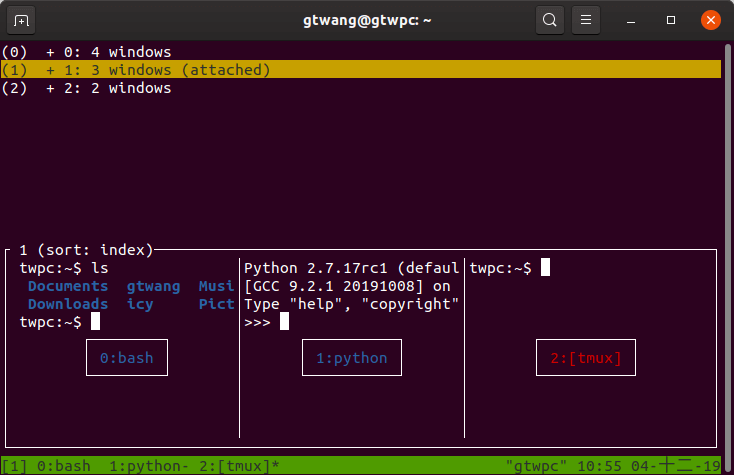Image resolution: width=734 pixels, height=475 pixels.
Task: Switch to 0:bash in the status bar
Action: pyautogui.click(x=62, y=466)
